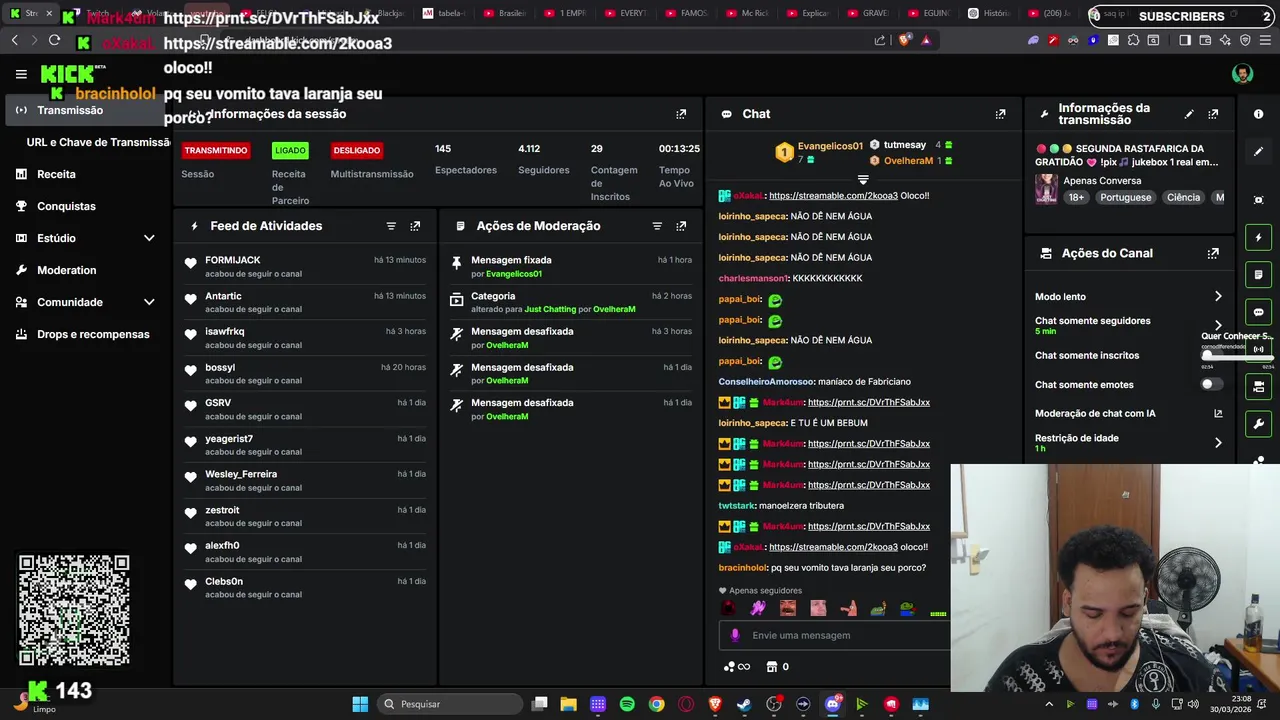Click the DESLIGADO multitransmissão badge

357,150
